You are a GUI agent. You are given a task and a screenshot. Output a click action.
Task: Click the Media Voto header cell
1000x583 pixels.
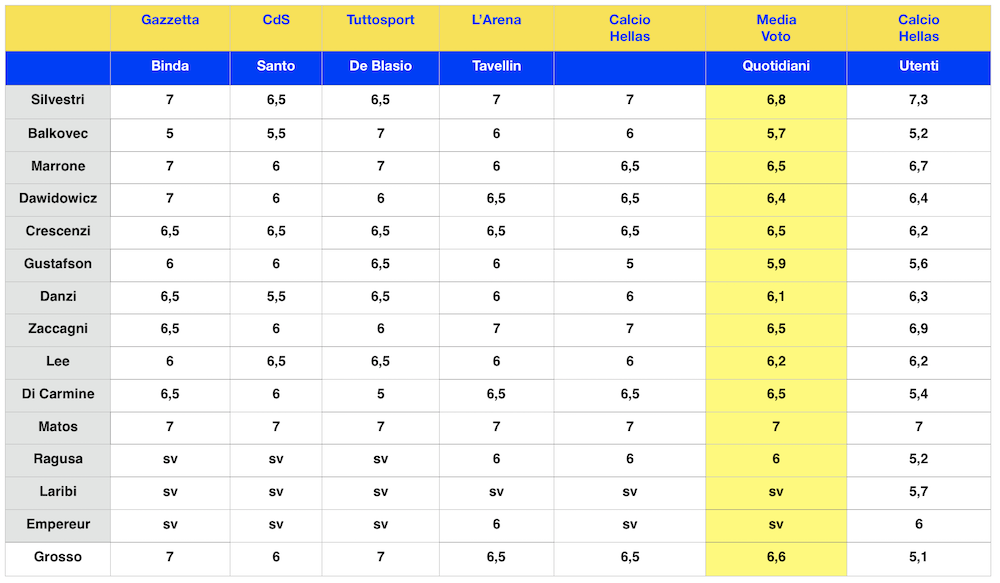(x=776, y=28)
